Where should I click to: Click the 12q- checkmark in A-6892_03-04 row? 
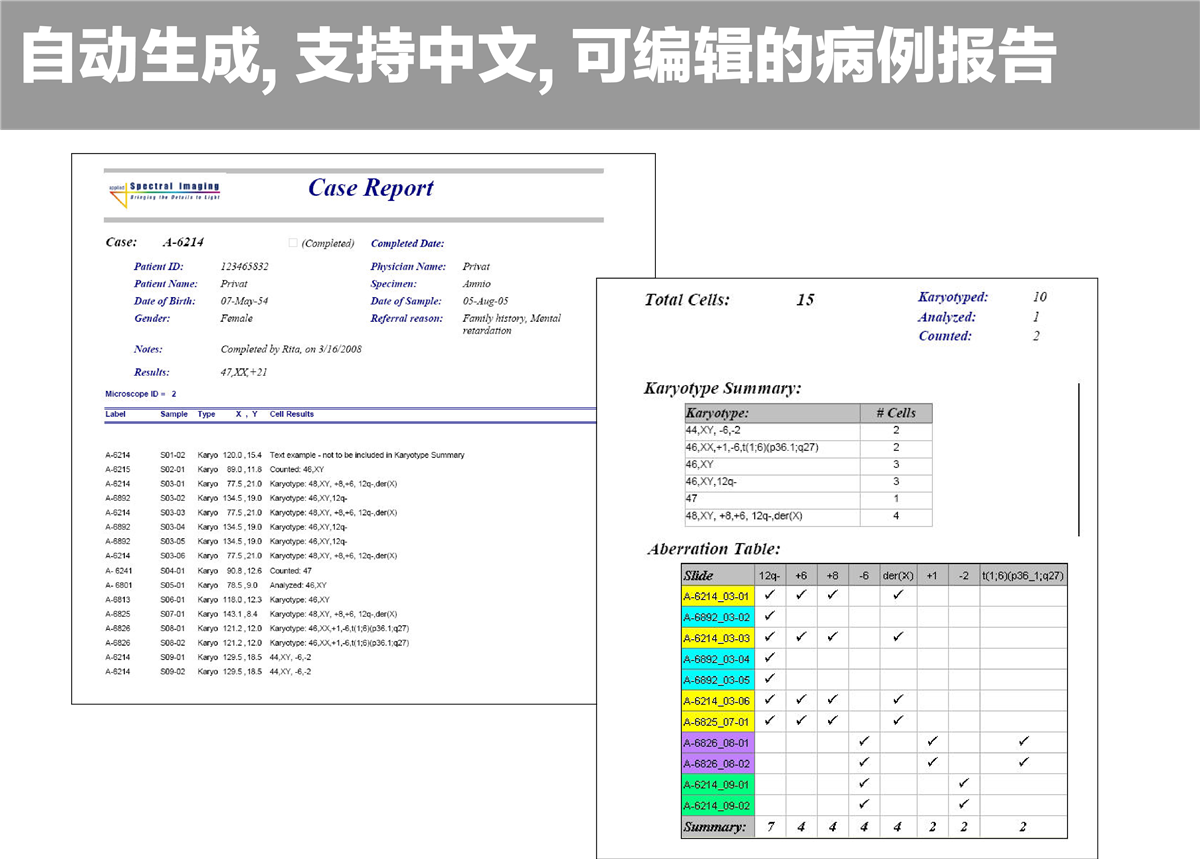click(x=769, y=659)
